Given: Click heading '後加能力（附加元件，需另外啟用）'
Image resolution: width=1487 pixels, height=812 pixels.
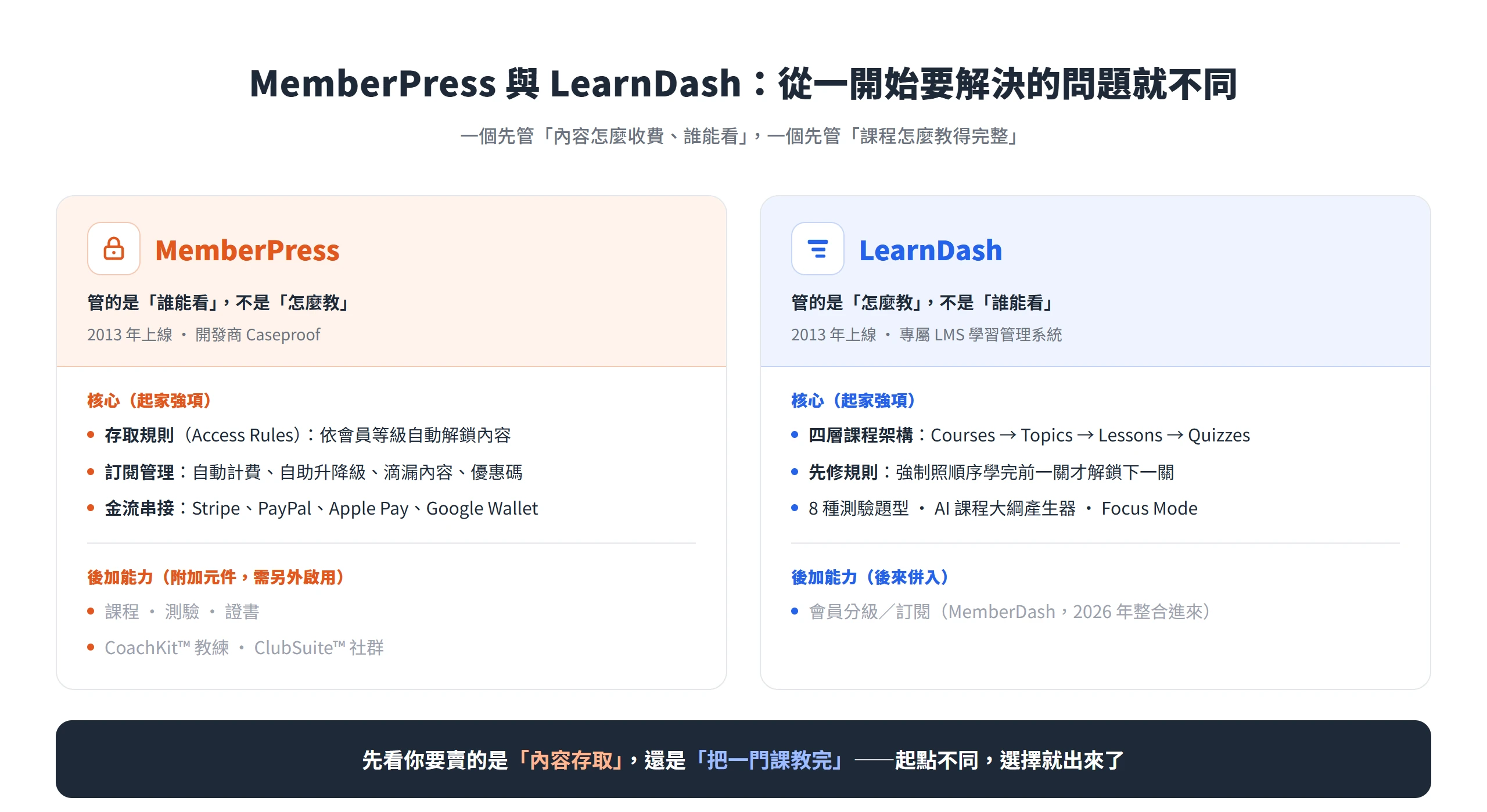Looking at the screenshot, I should pyautogui.click(x=217, y=577).
